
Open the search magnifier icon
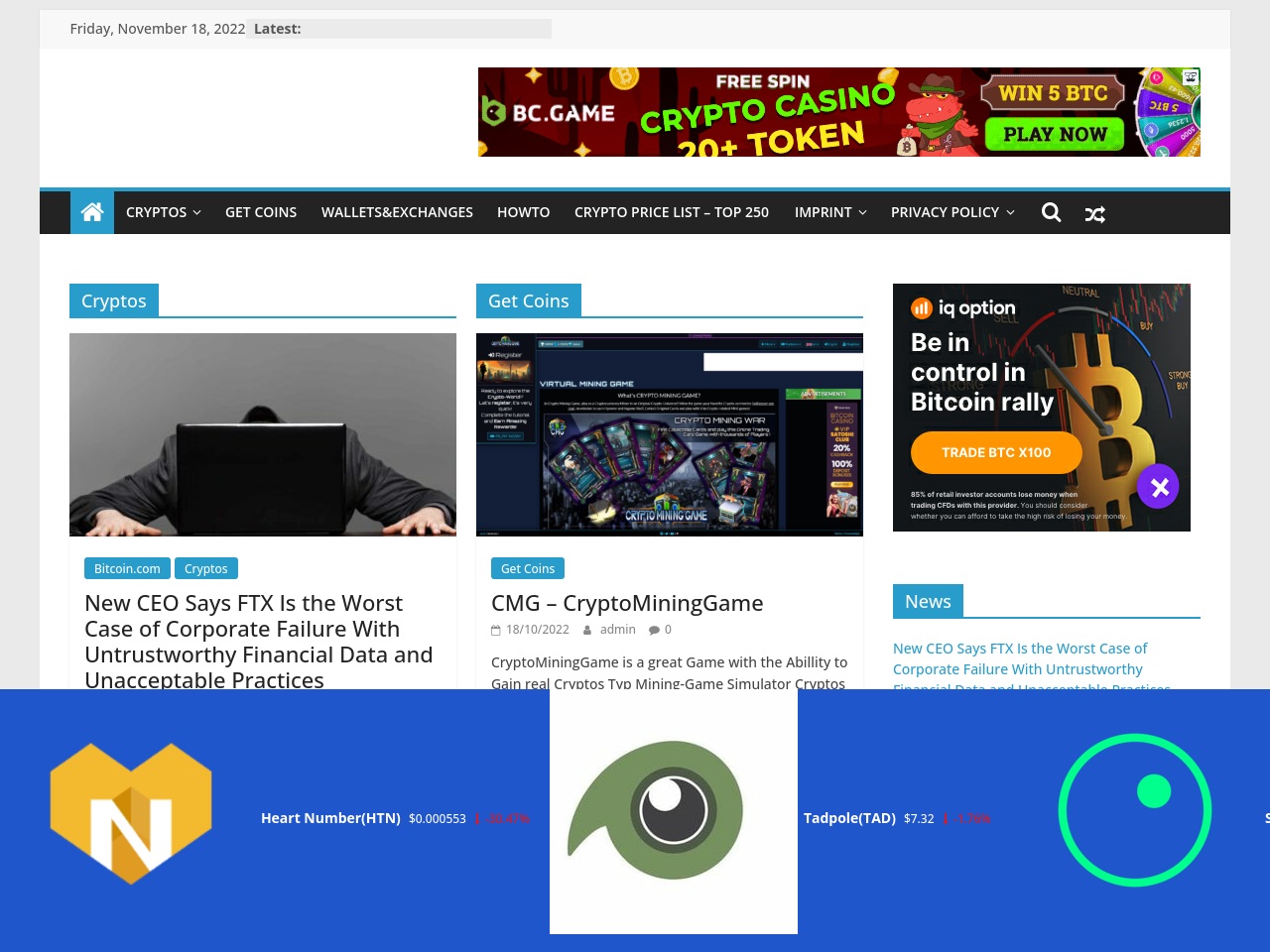(1052, 212)
